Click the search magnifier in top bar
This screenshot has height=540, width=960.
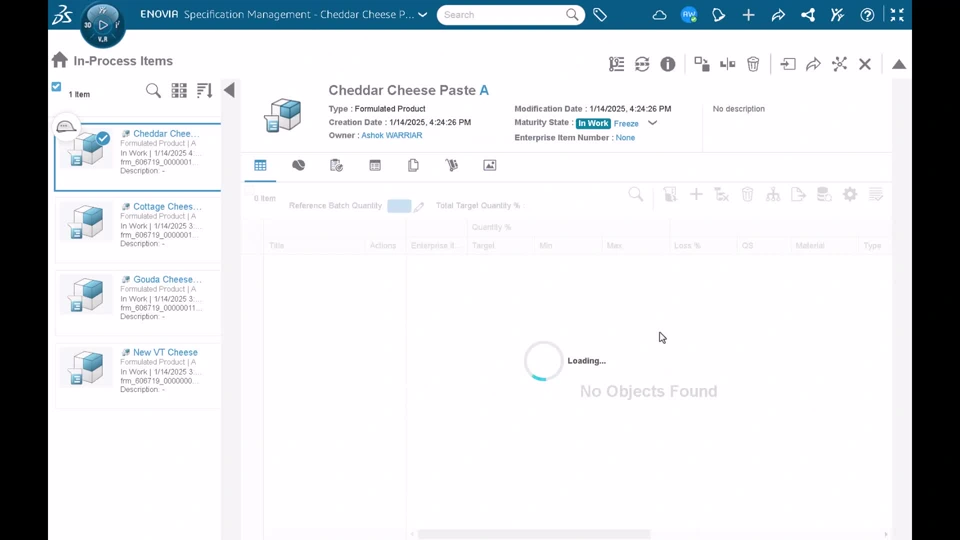(x=572, y=15)
